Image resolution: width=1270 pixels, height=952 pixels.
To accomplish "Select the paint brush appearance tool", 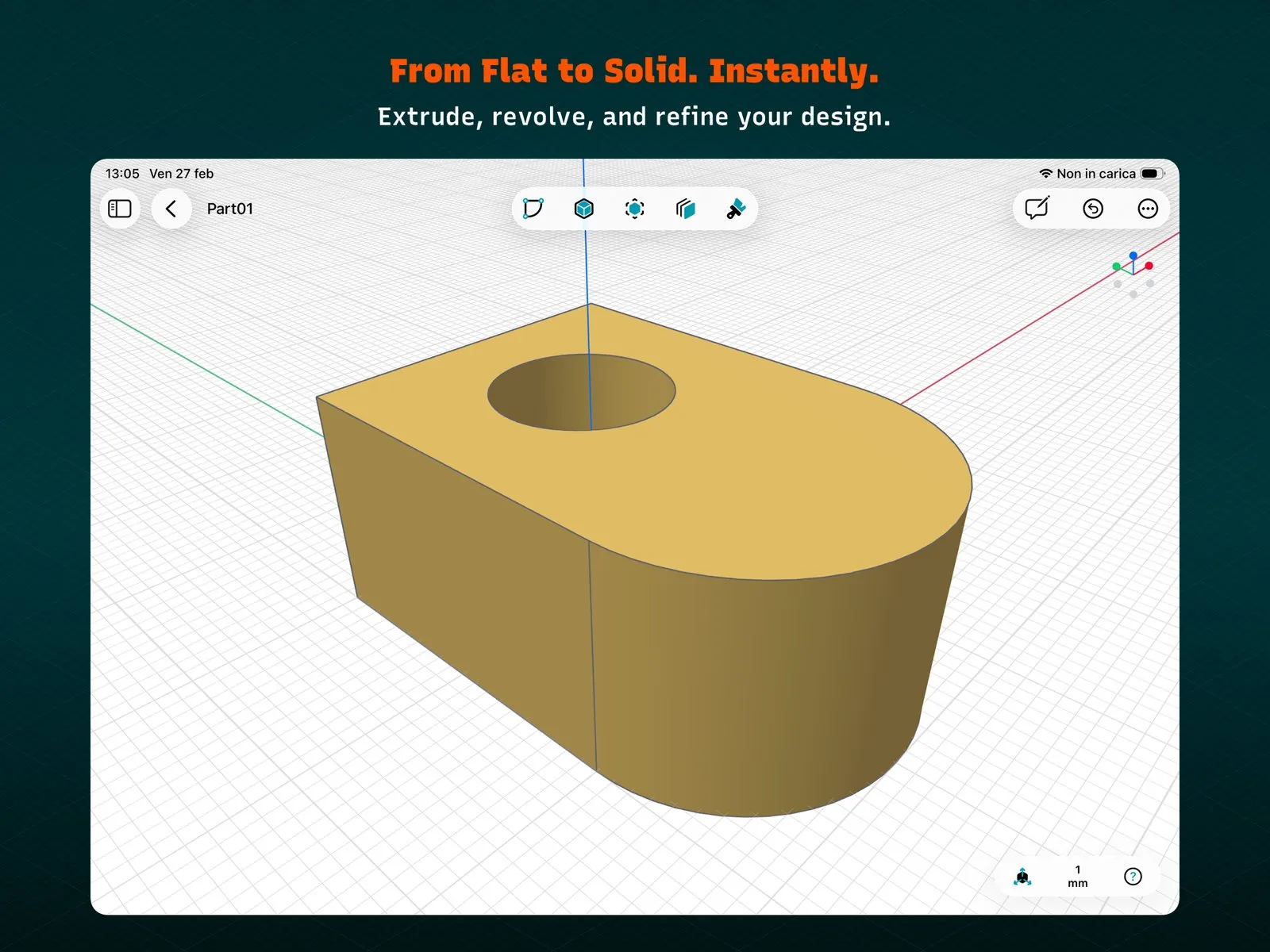I will 736,209.
